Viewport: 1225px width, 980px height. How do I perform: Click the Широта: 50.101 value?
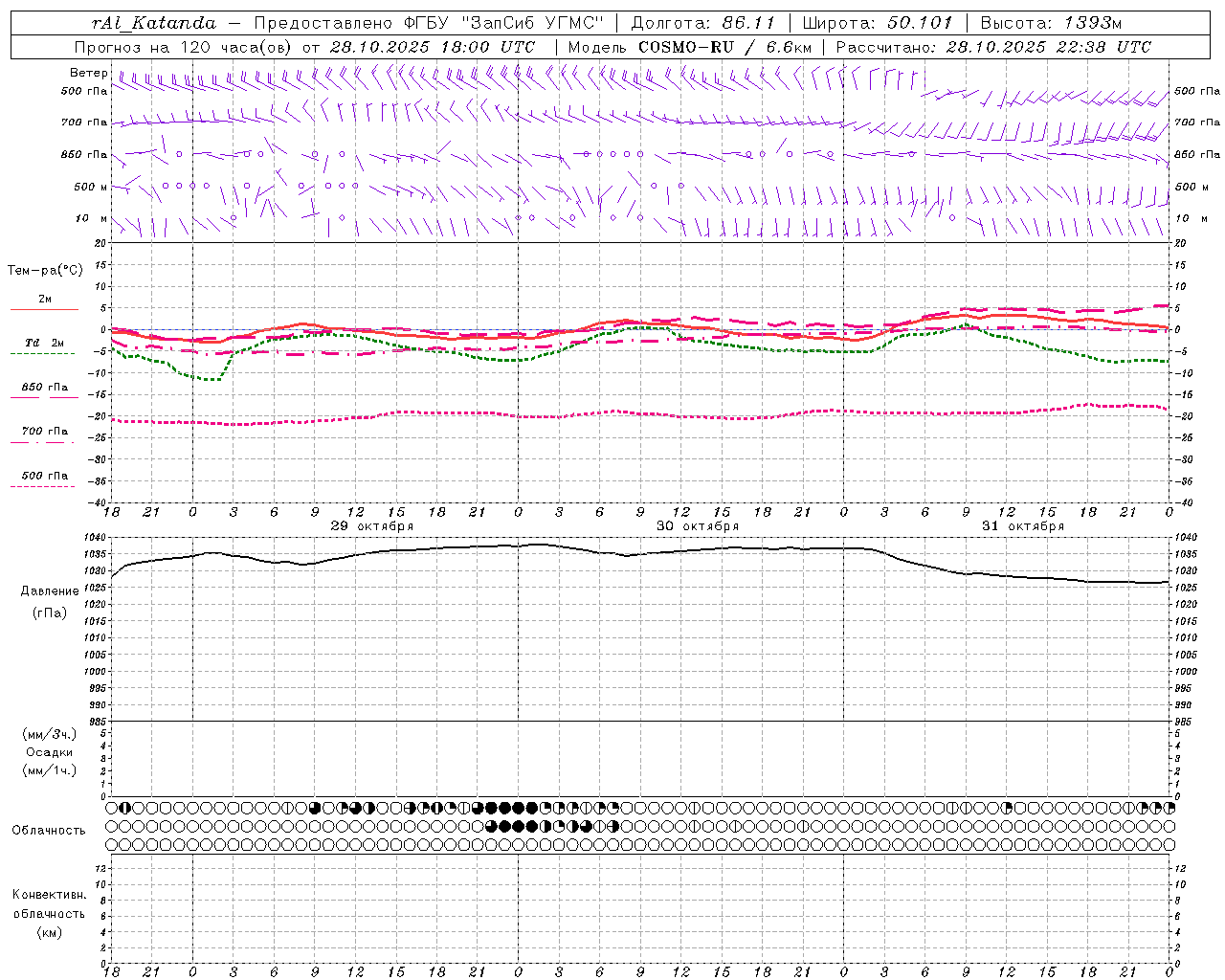click(878, 23)
